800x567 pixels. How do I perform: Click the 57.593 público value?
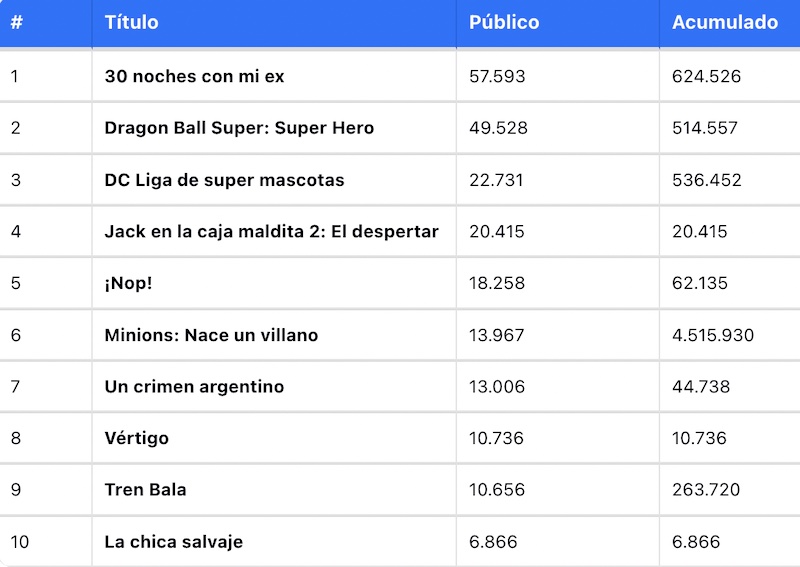497,77
